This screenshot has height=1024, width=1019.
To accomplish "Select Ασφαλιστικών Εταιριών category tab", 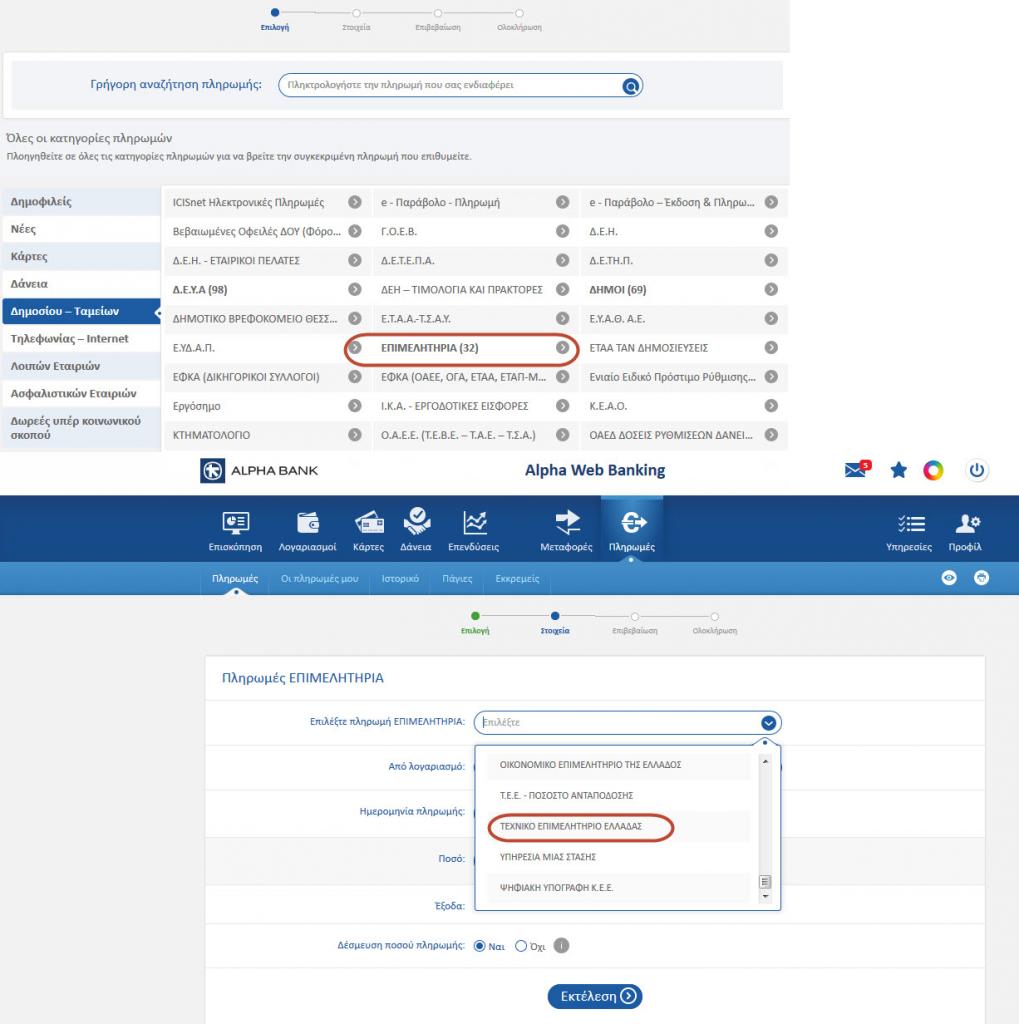I will (x=81, y=394).
